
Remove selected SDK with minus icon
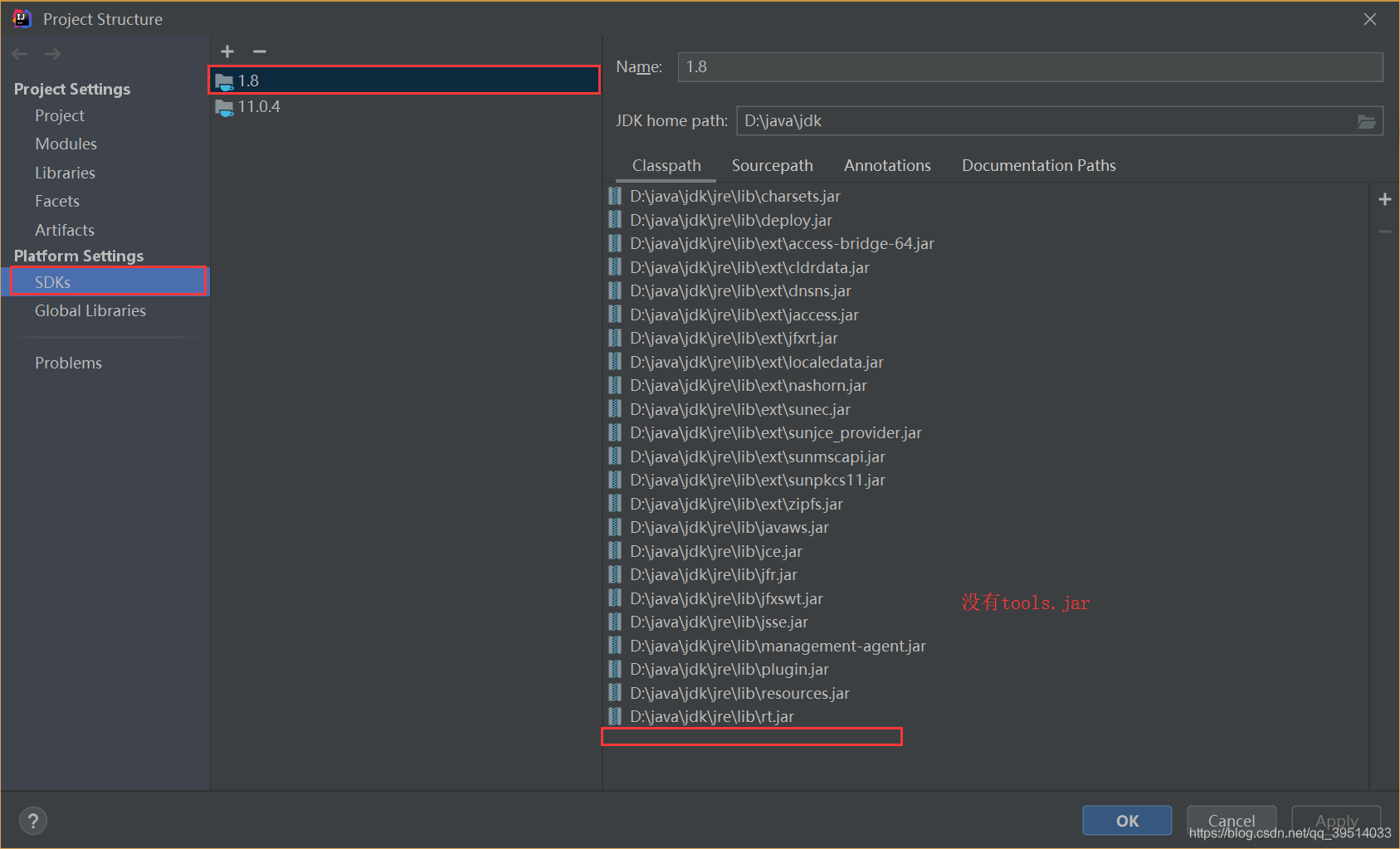point(260,51)
